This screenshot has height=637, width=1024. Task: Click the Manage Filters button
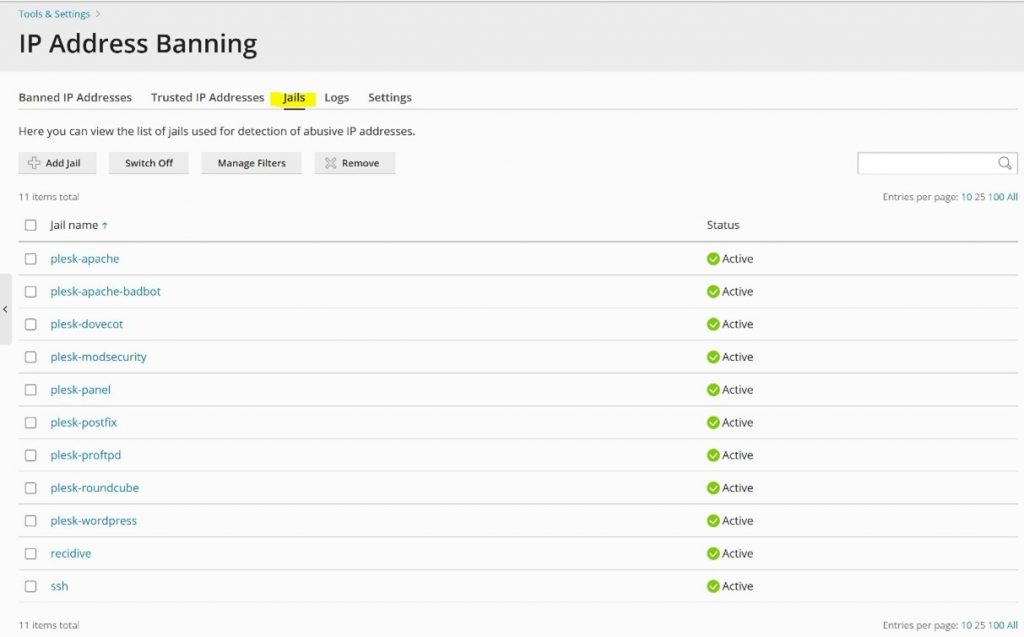click(251, 163)
